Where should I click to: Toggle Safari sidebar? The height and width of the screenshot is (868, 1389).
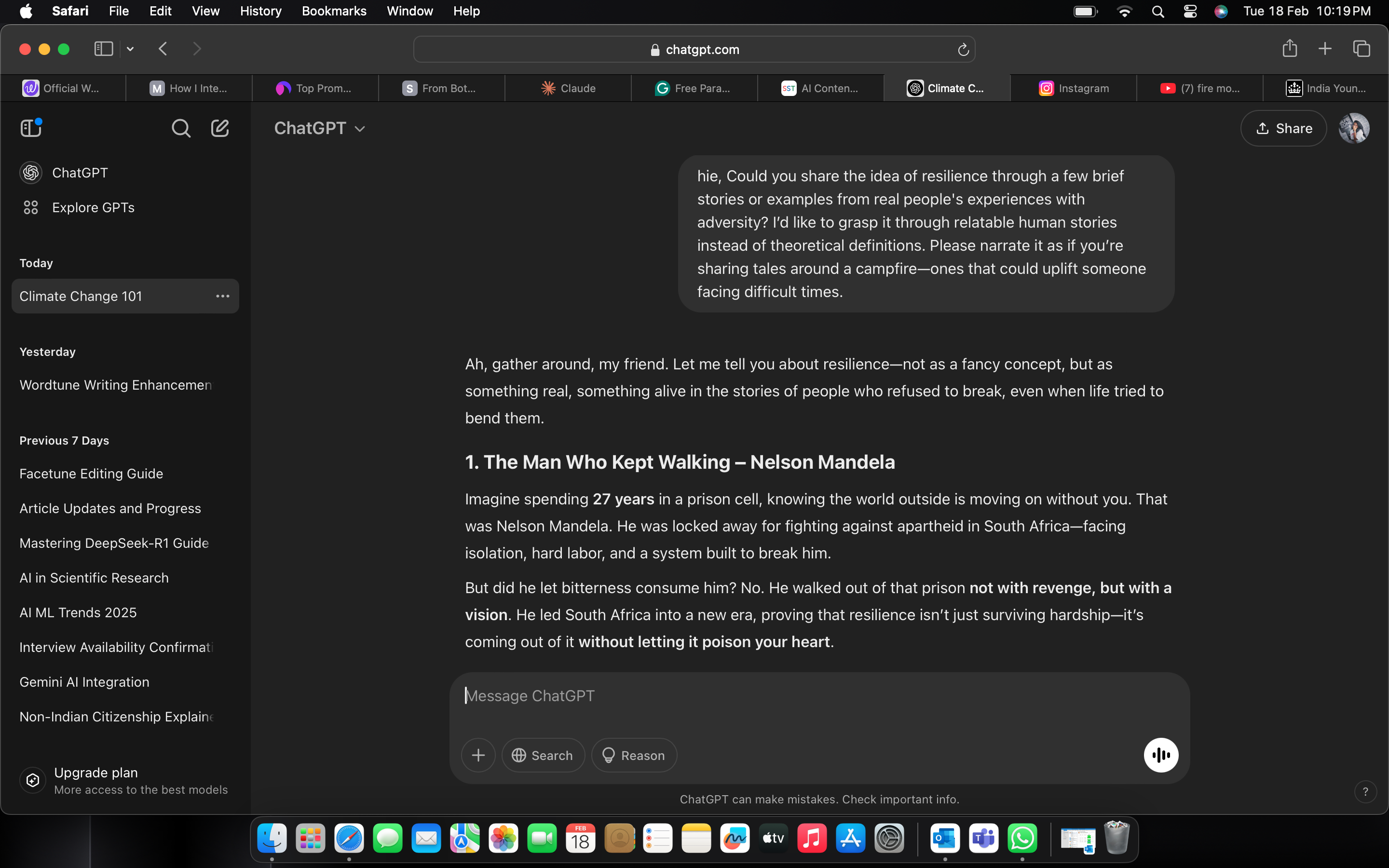click(103, 49)
